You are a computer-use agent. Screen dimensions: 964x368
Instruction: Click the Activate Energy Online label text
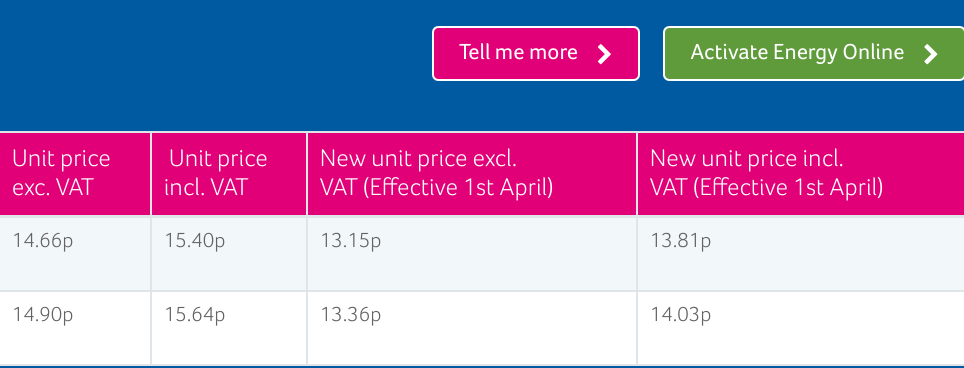tap(797, 53)
